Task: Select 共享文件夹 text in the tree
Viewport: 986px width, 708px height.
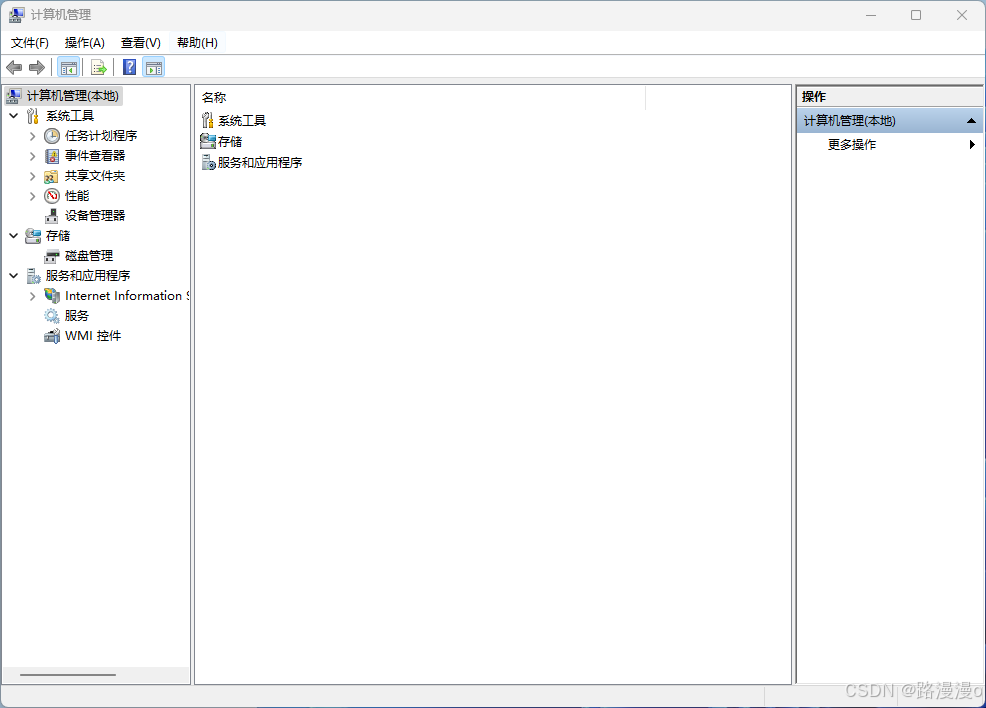Action: pyautogui.click(x=95, y=176)
